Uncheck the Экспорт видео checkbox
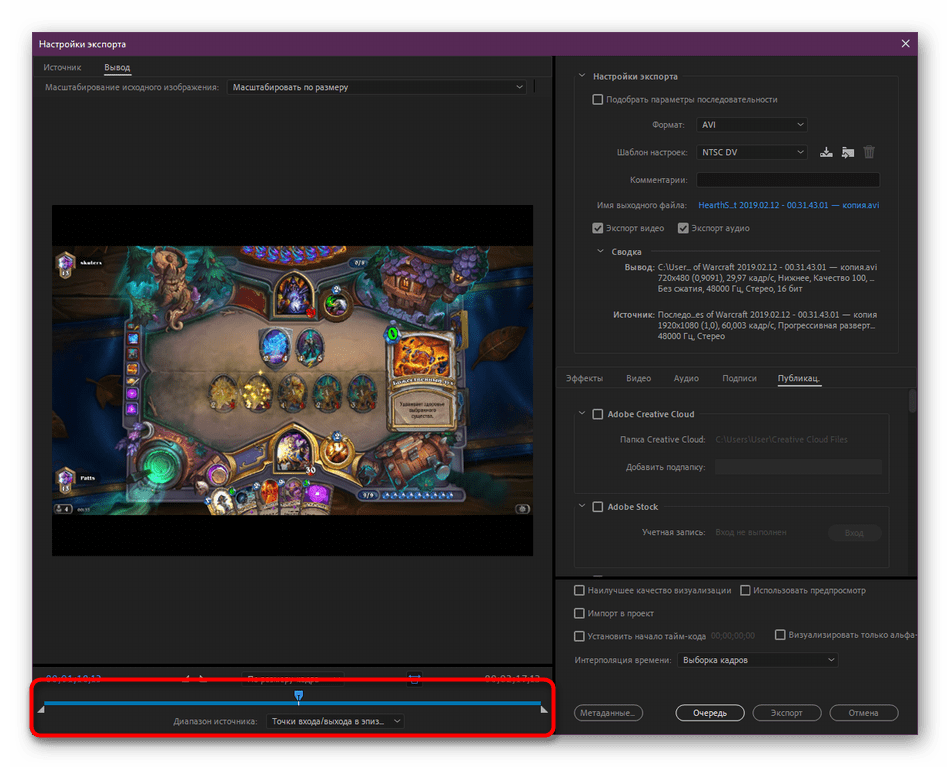The image size is (950, 767). 598,228
